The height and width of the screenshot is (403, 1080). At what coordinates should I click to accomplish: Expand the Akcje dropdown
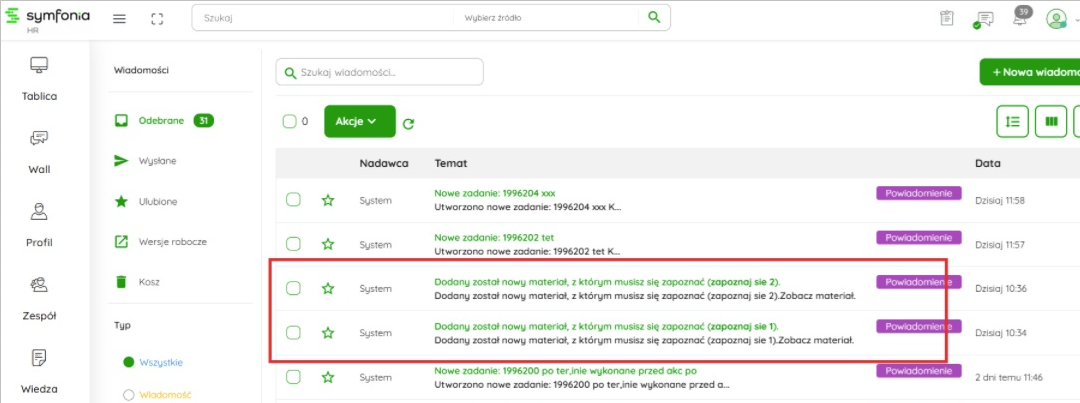(359, 121)
